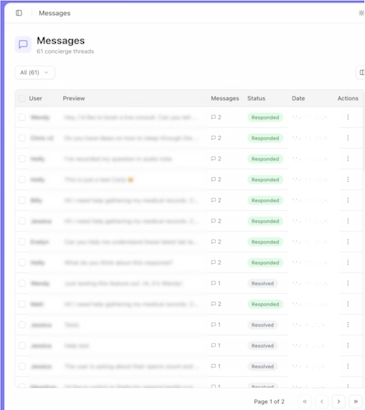Go to the next page of threads

click(x=339, y=401)
